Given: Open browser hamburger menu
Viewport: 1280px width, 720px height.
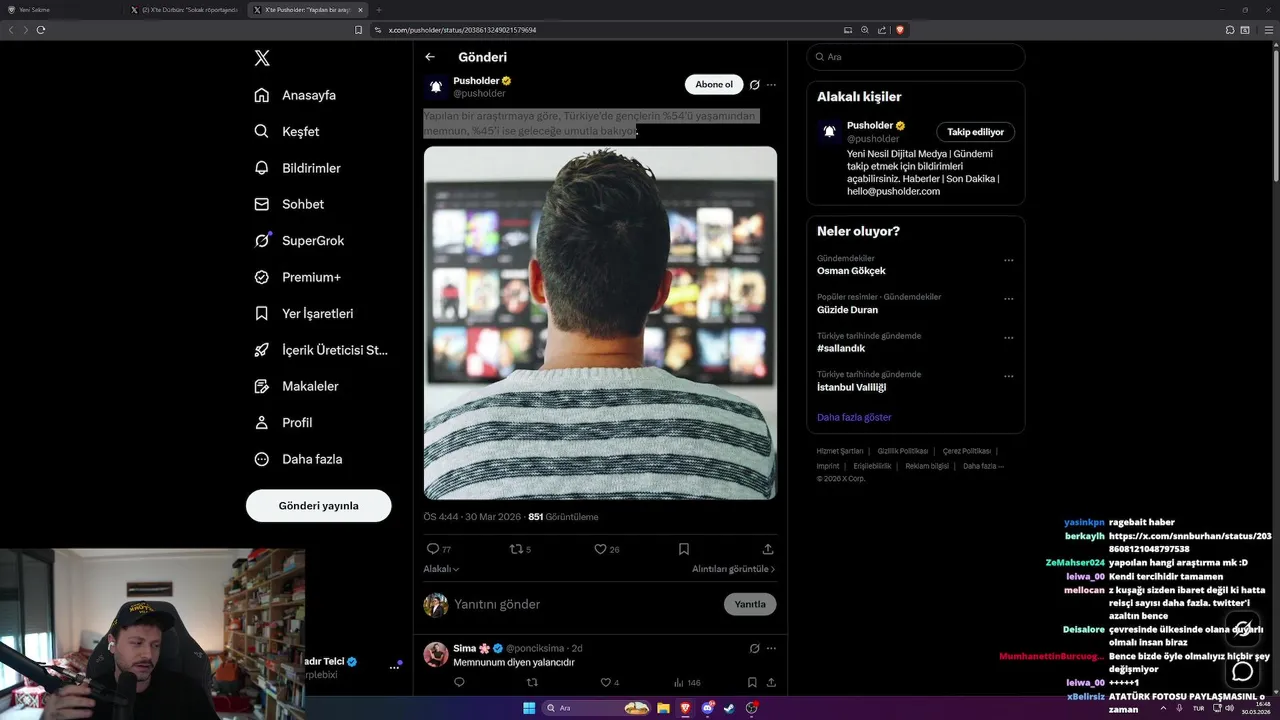Looking at the screenshot, I should 1268,30.
